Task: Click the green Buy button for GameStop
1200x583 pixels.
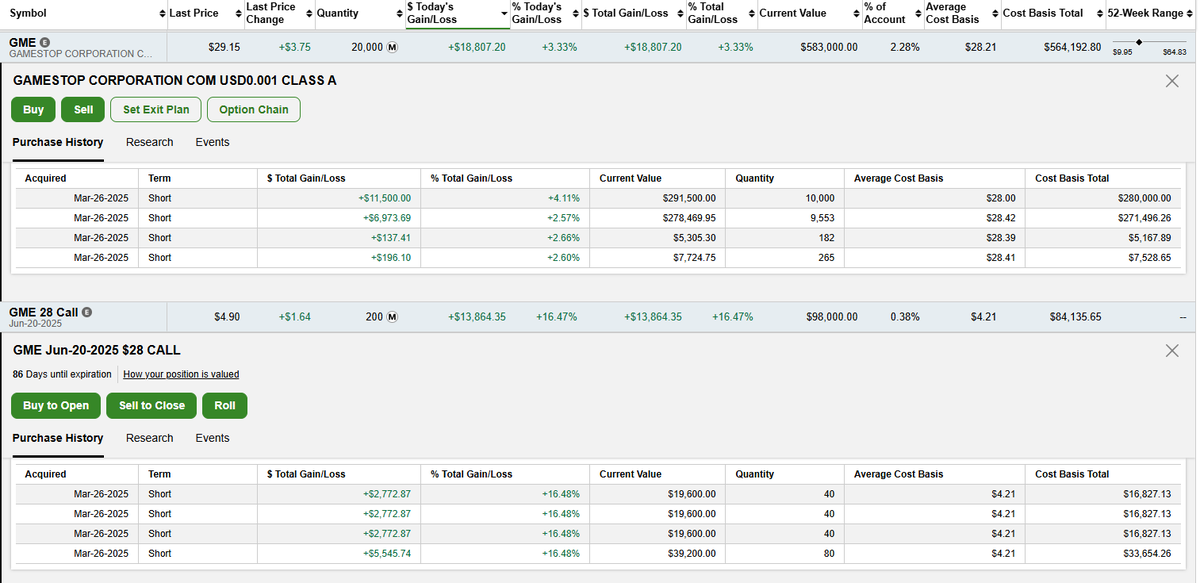Action: pos(33,110)
